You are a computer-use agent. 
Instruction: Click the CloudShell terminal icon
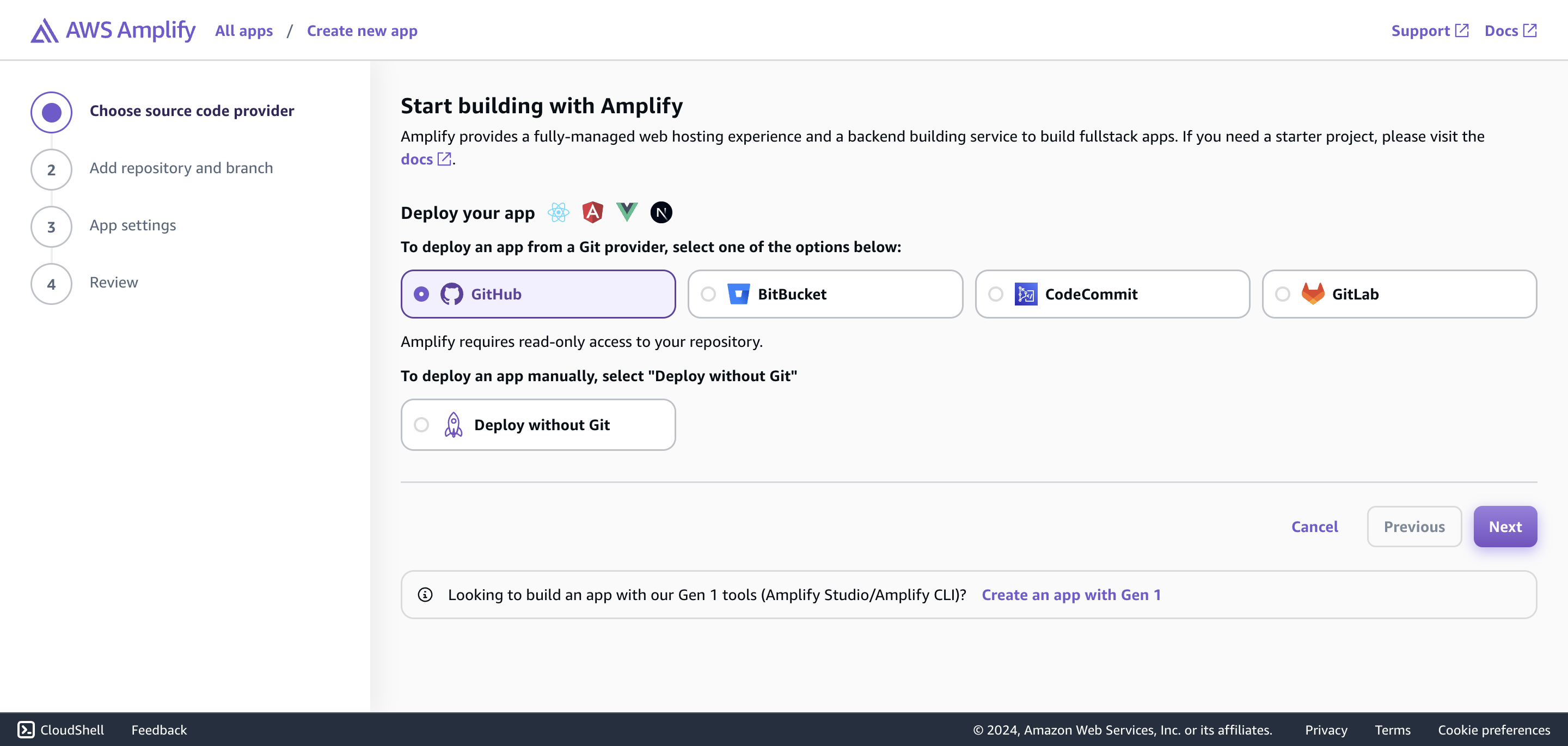[x=26, y=730]
